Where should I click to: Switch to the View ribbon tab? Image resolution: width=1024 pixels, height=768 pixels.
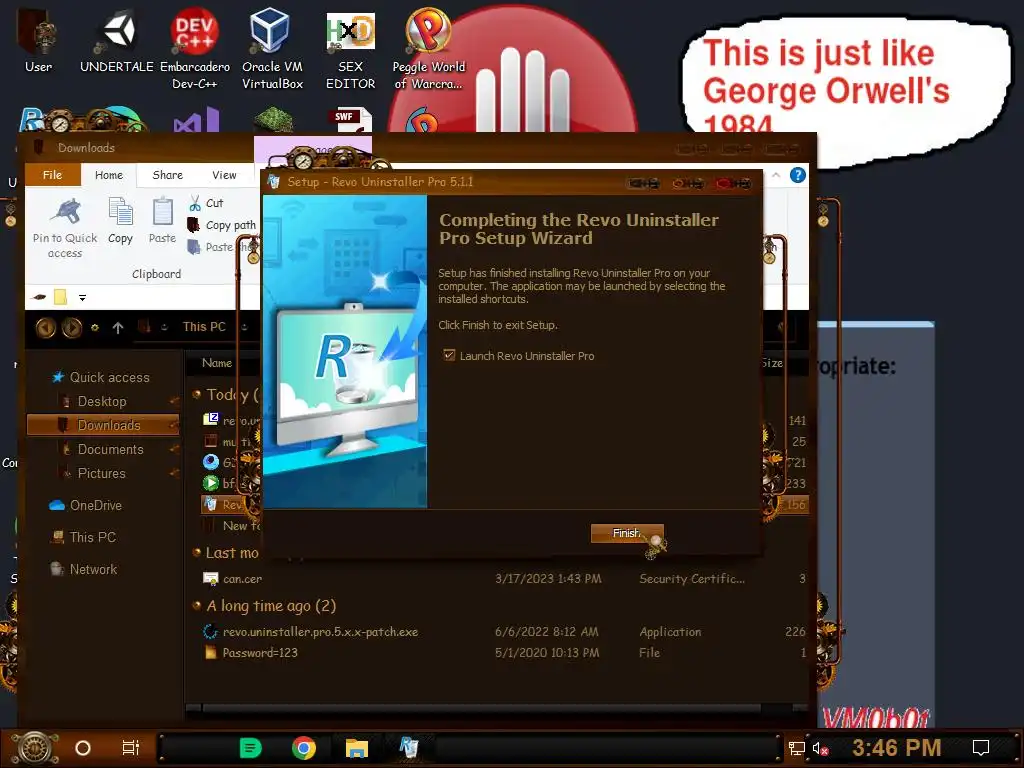click(x=224, y=175)
